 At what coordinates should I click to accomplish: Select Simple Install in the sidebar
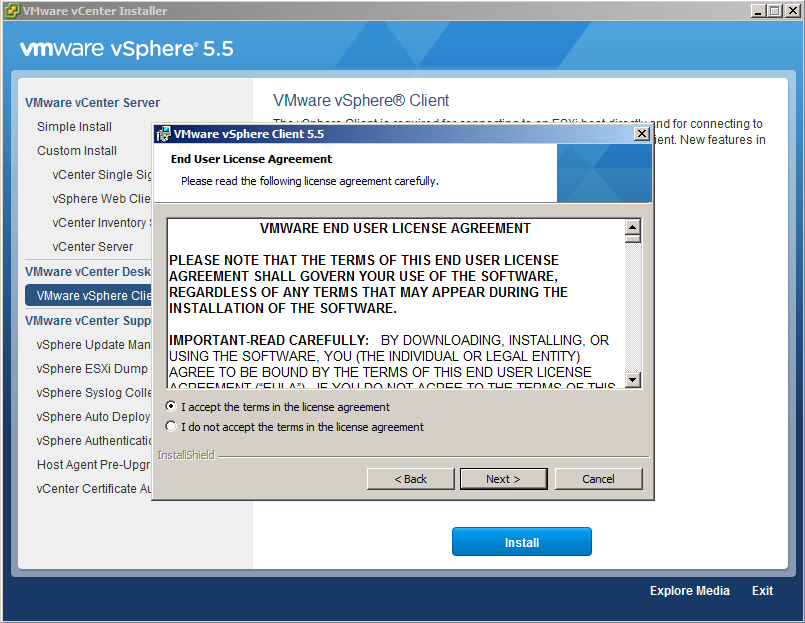click(75, 127)
